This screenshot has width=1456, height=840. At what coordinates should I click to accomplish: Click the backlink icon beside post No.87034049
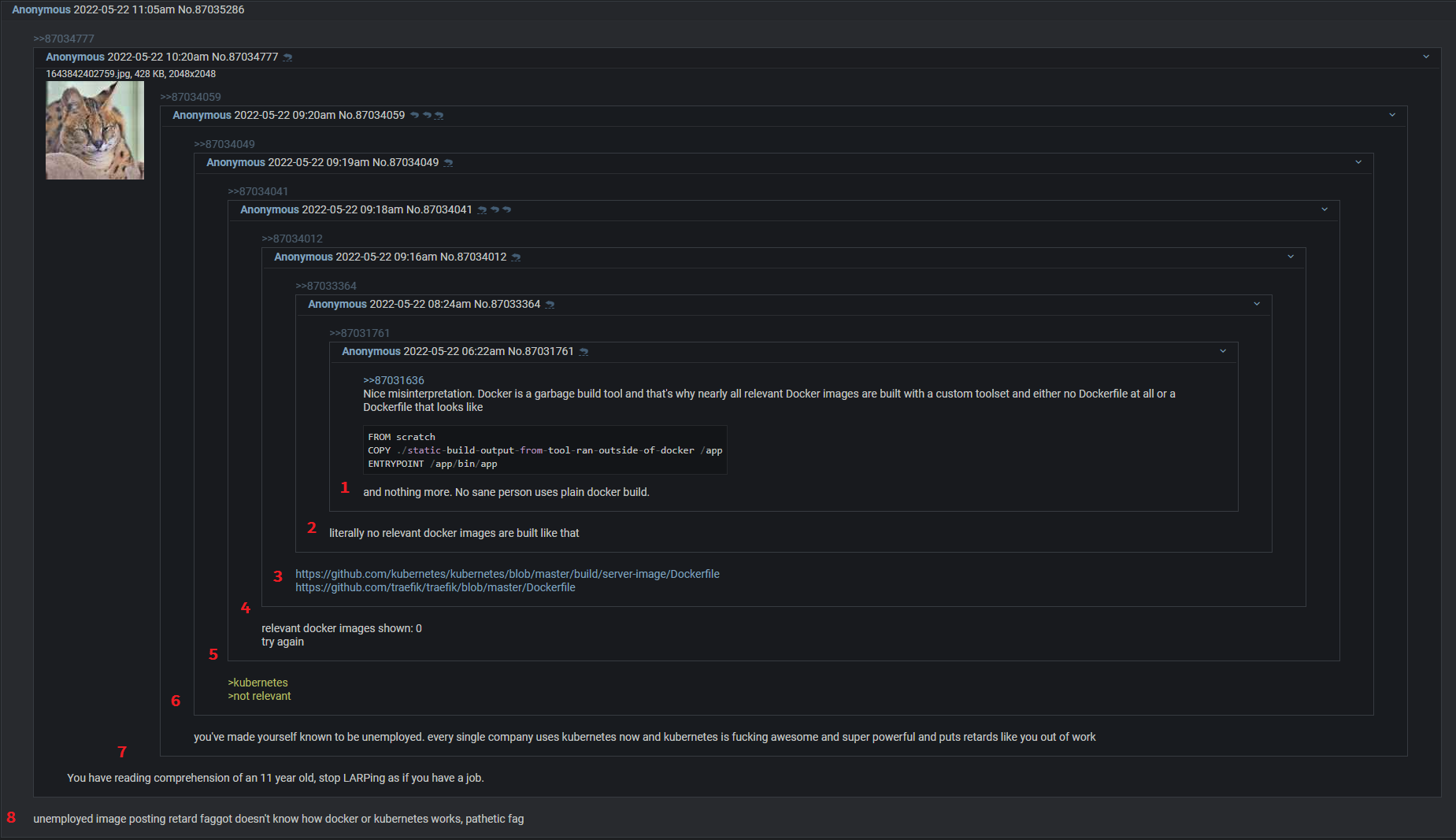(x=448, y=163)
